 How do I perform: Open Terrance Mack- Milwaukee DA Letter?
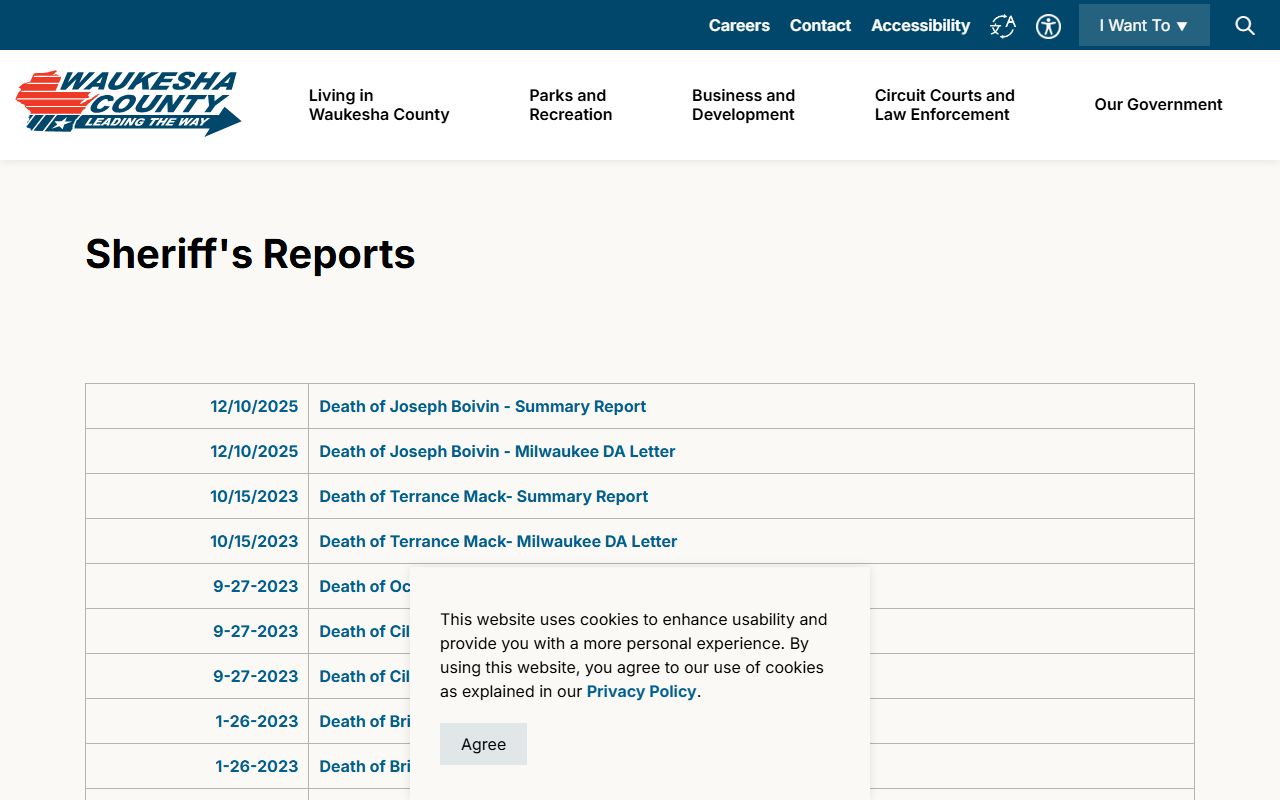tap(498, 541)
